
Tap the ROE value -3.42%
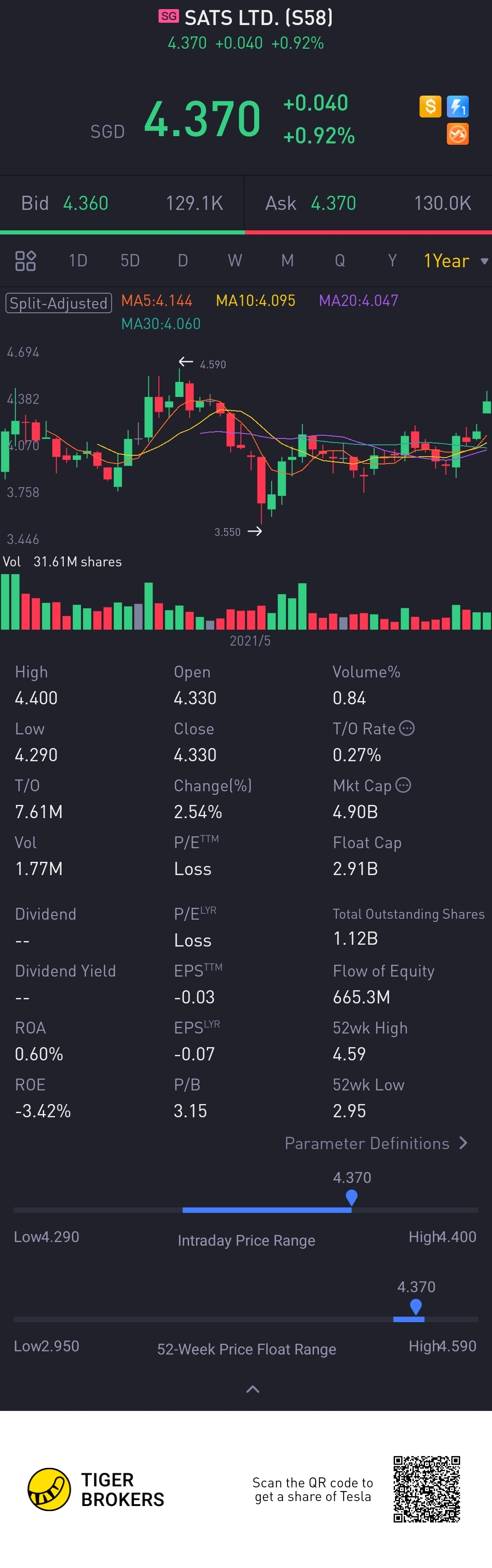(x=43, y=1111)
